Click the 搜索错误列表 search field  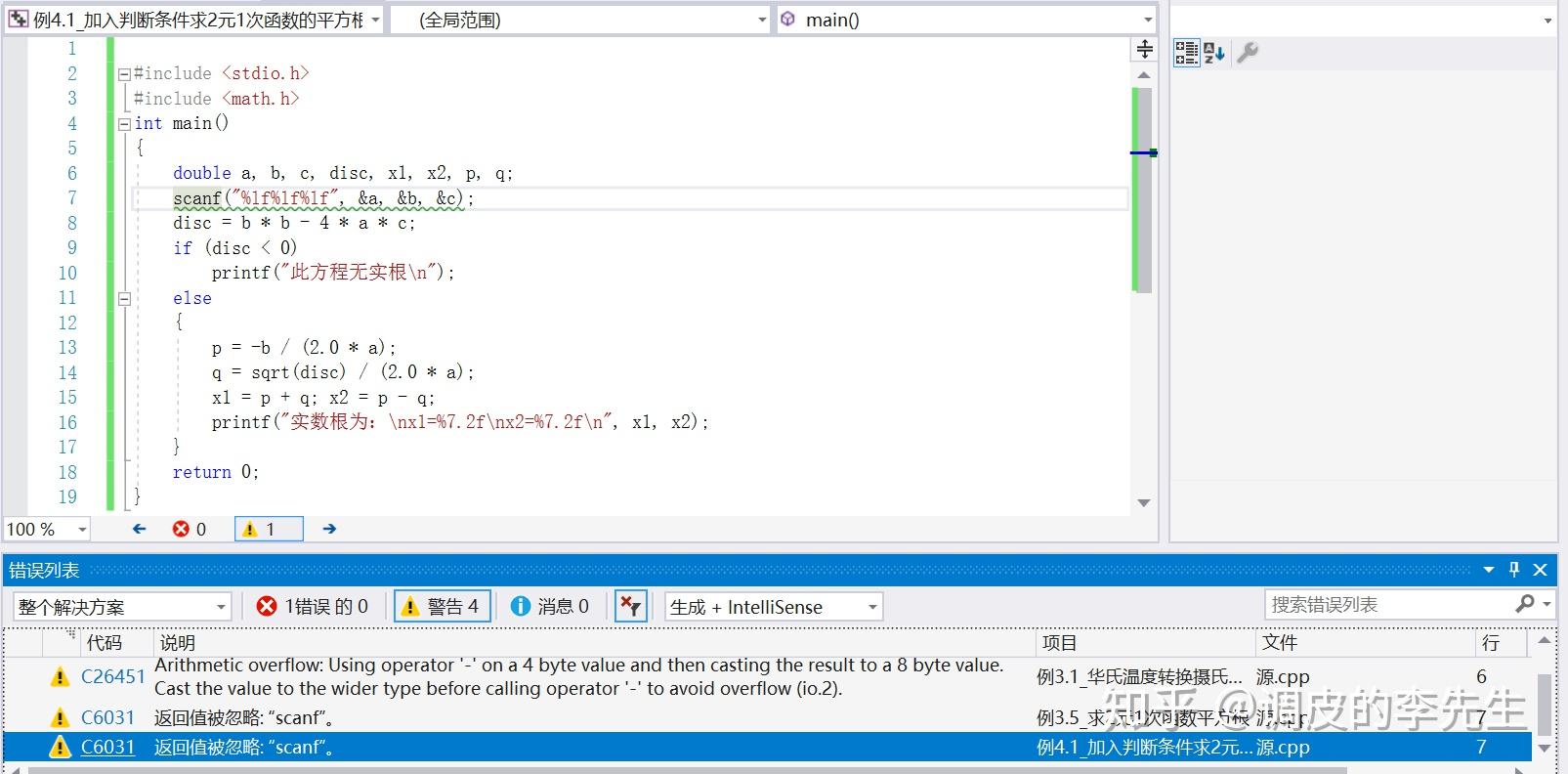[x=1387, y=605]
